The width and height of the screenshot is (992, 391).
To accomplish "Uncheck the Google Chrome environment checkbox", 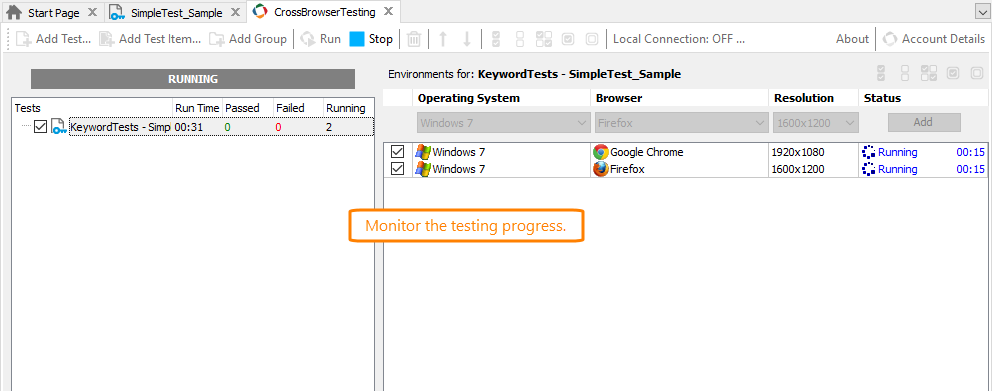I will tap(398, 152).
